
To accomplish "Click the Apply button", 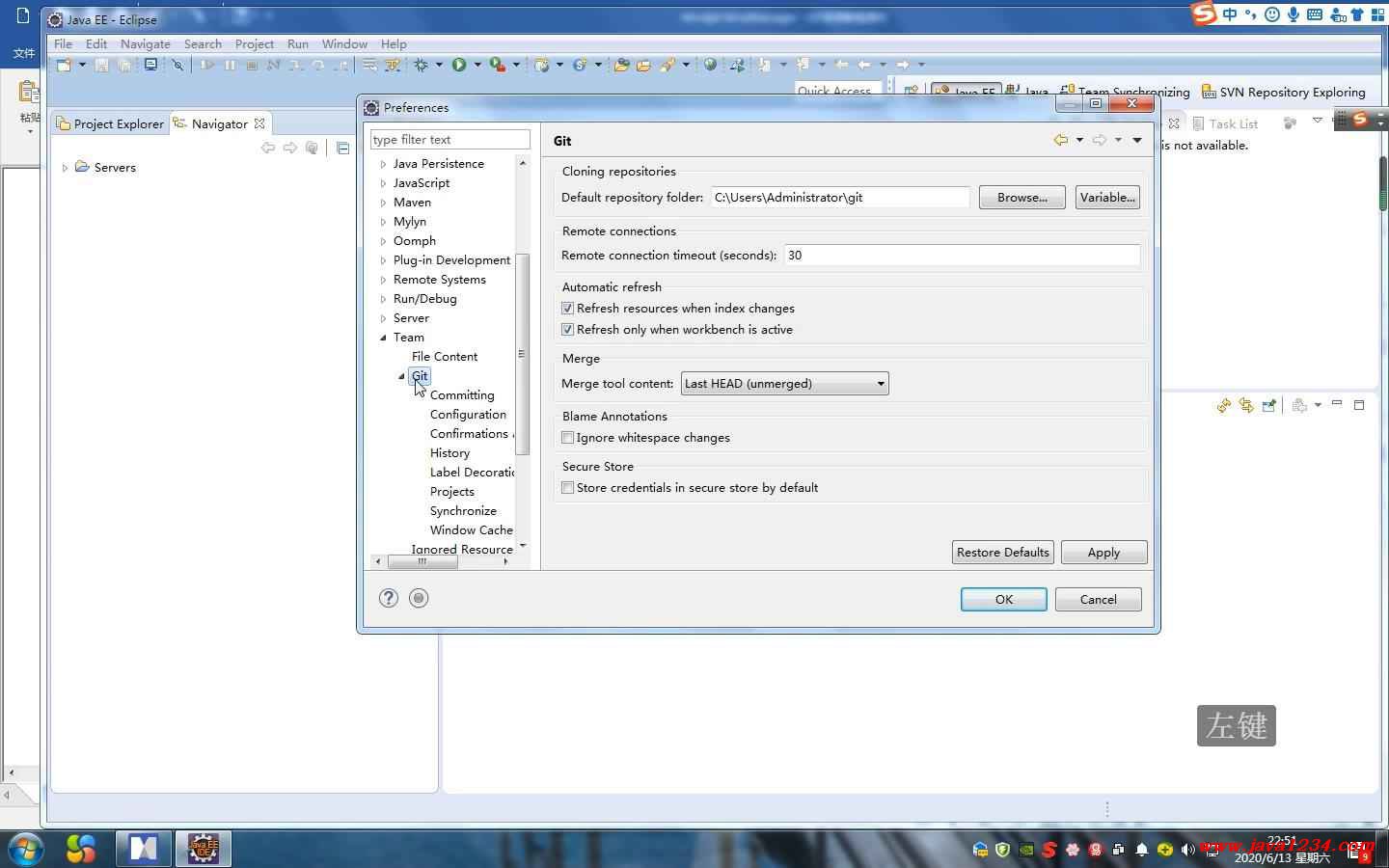I will [1104, 553].
